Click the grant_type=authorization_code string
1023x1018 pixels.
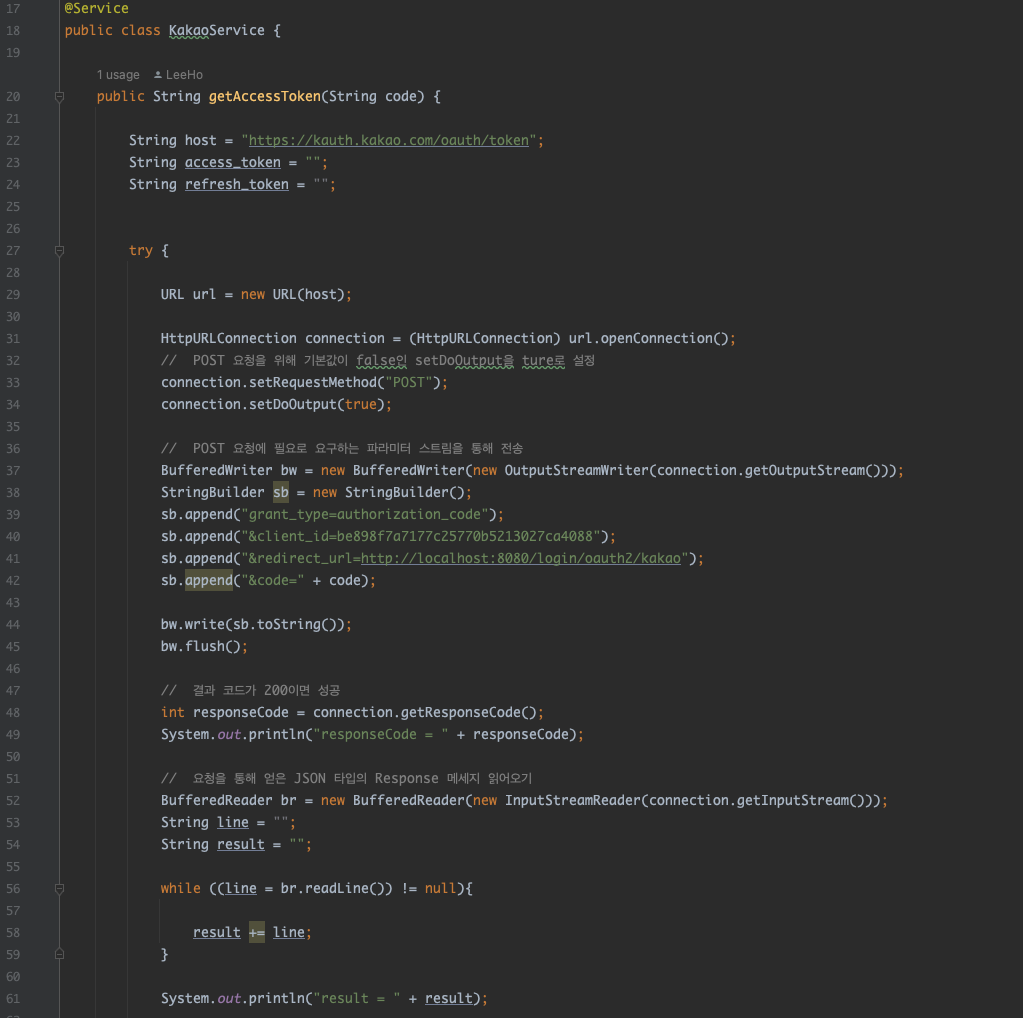(365, 514)
